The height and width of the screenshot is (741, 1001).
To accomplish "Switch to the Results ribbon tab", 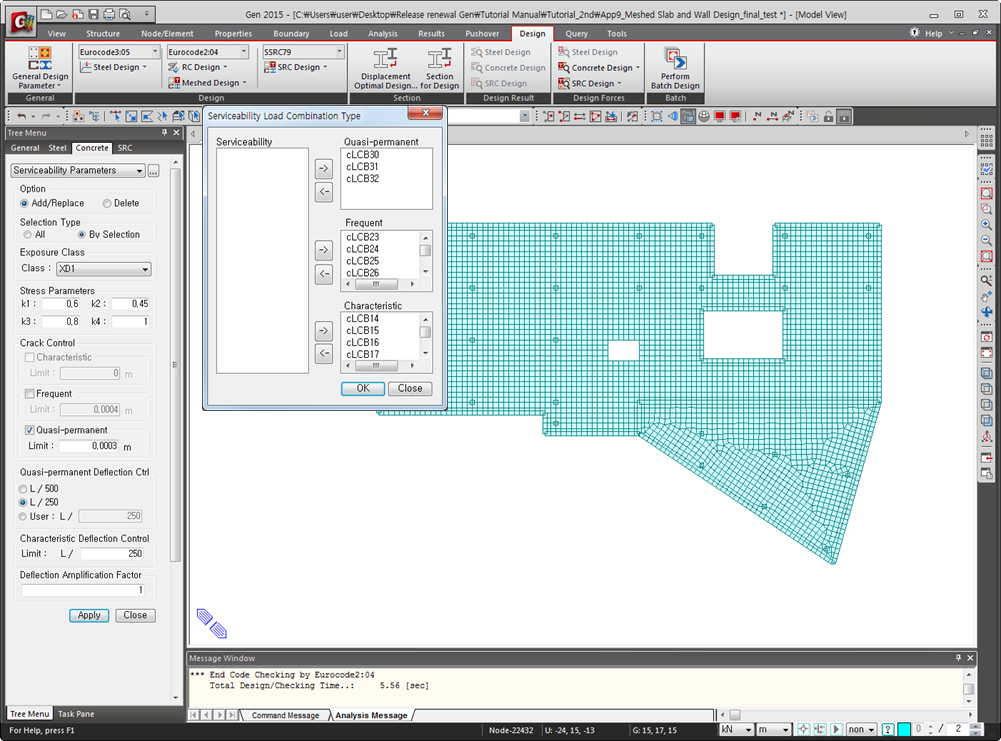I will click(431, 34).
